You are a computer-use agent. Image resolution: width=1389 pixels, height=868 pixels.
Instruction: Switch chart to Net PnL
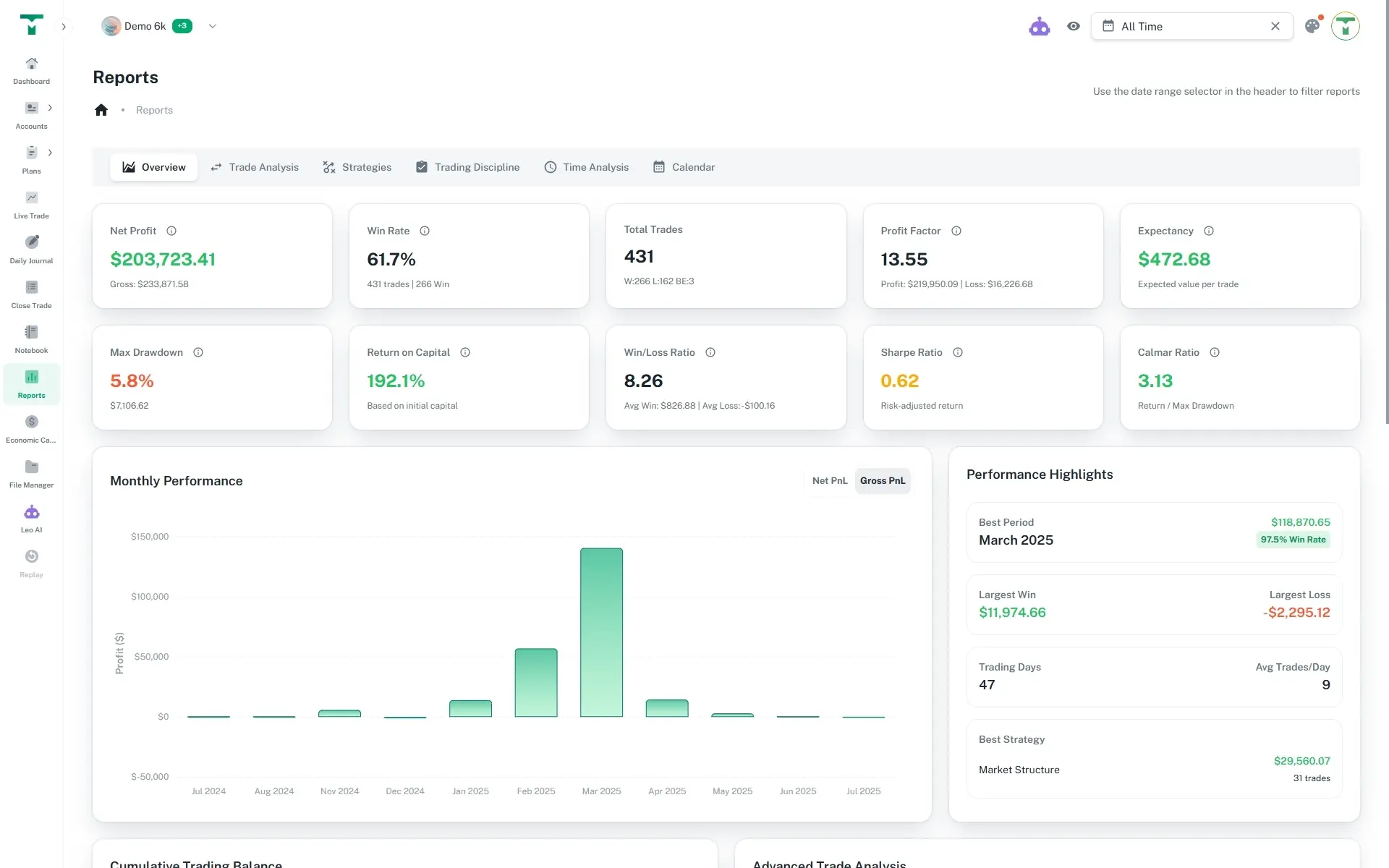(829, 481)
